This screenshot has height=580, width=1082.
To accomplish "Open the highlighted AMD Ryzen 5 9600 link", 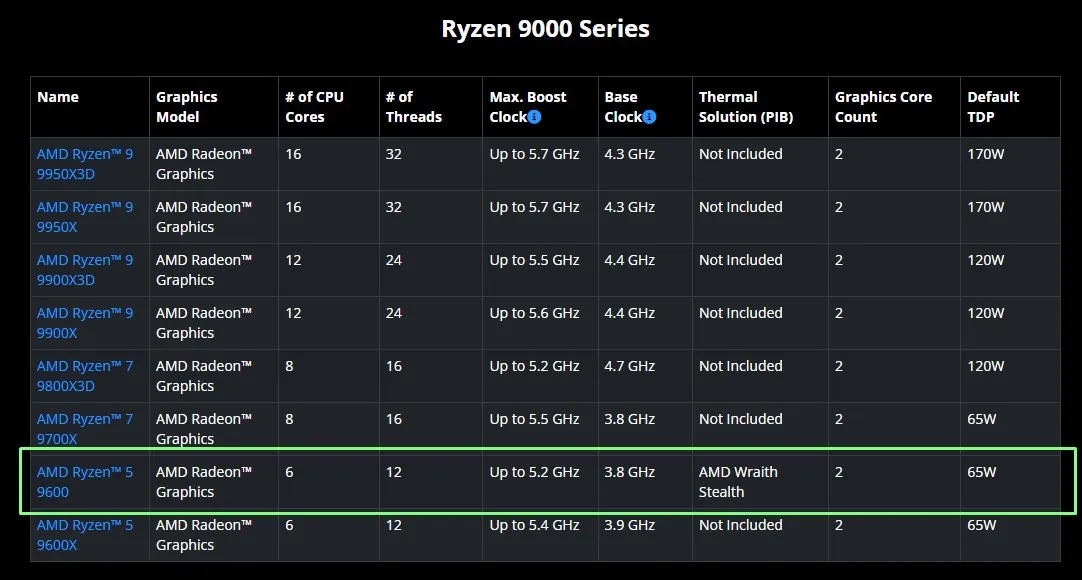I will (x=84, y=482).
